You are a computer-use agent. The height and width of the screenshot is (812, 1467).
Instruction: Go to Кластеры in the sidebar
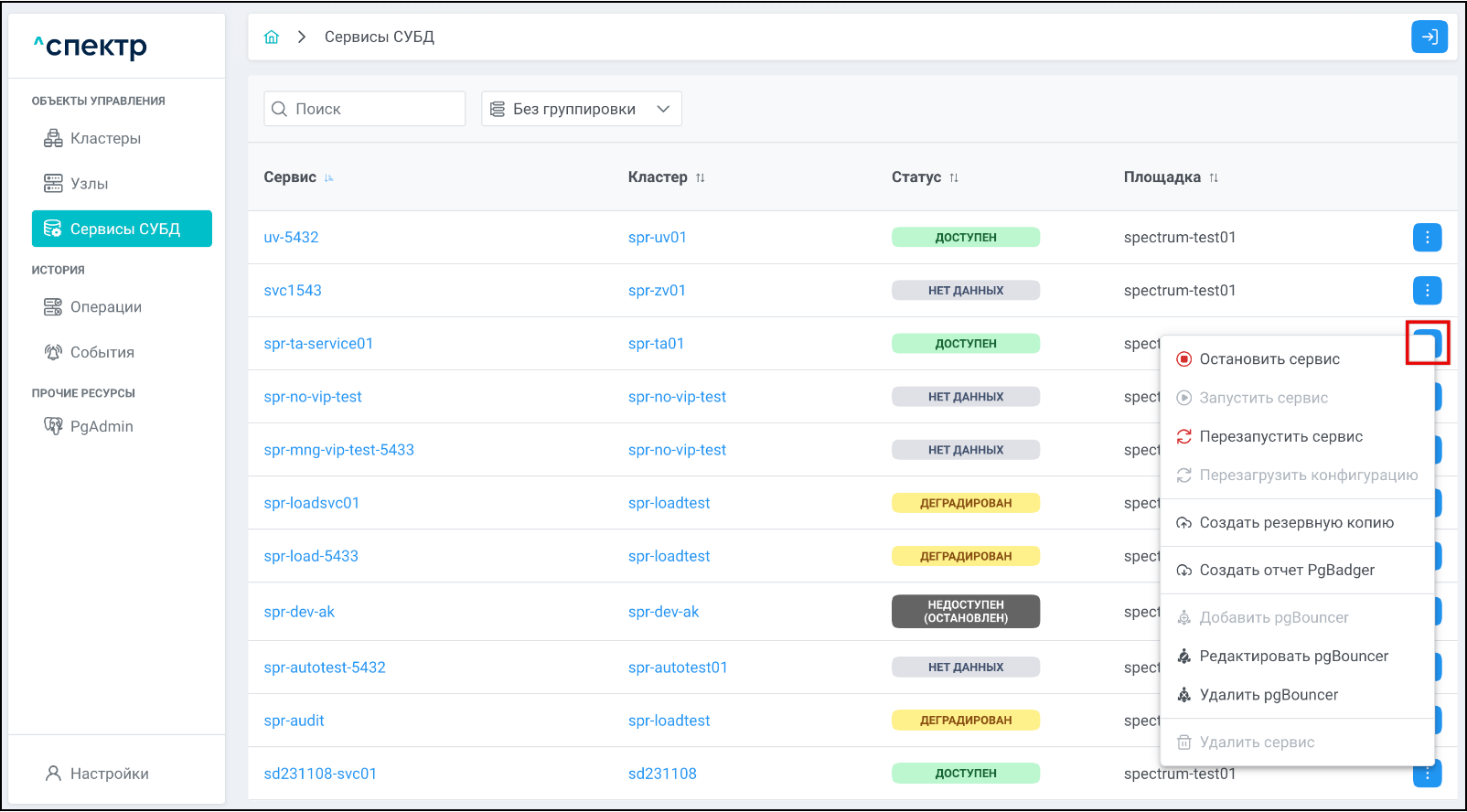105,139
